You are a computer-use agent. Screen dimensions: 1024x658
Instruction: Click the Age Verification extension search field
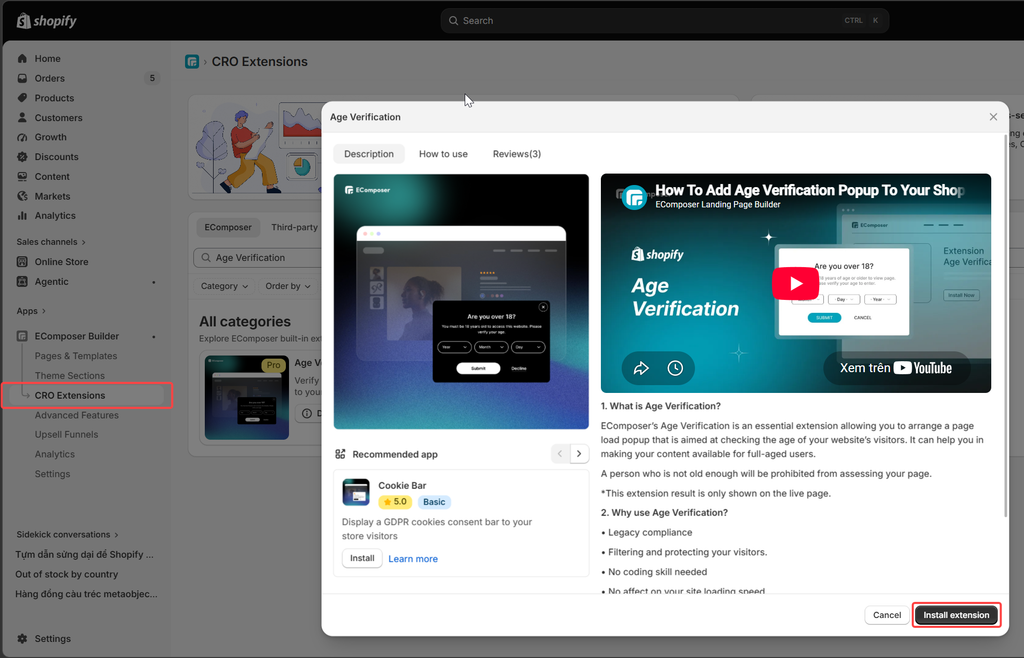click(x=258, y=258)
